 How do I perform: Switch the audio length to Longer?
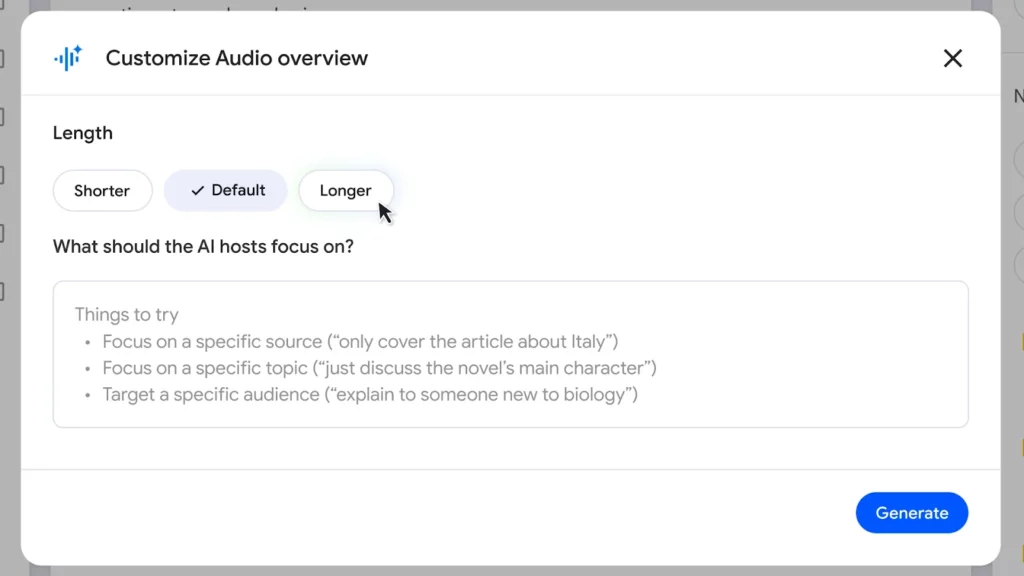pyautogui.click(x=345, y=190)
